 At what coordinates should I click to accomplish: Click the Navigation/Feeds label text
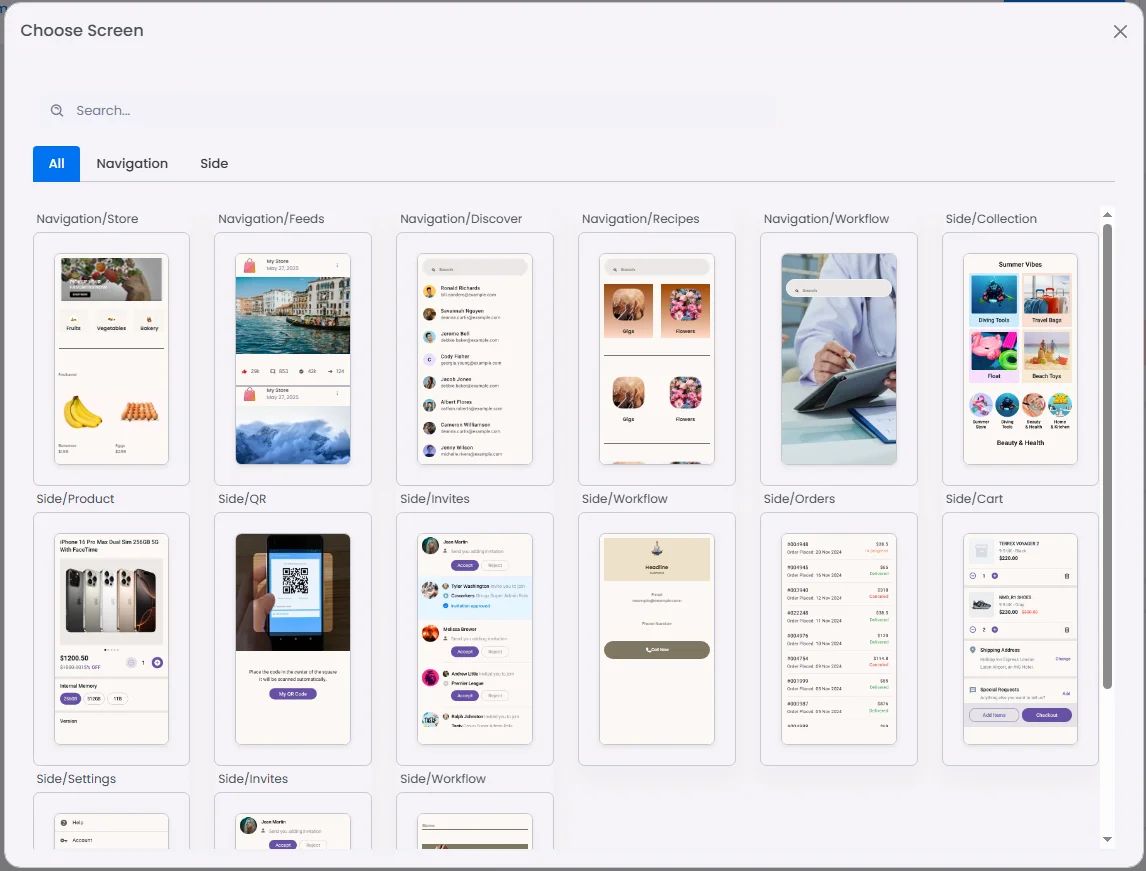click(271, 218)
